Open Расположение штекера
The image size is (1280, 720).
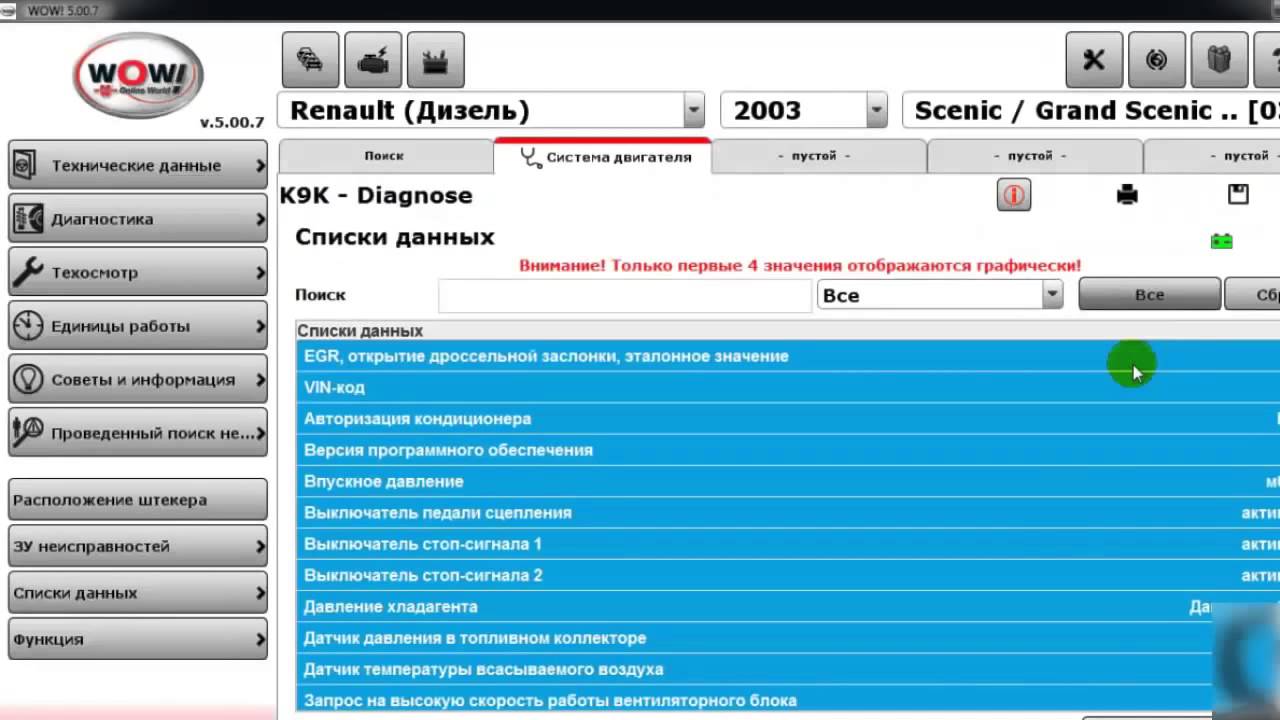coord(138,500)
